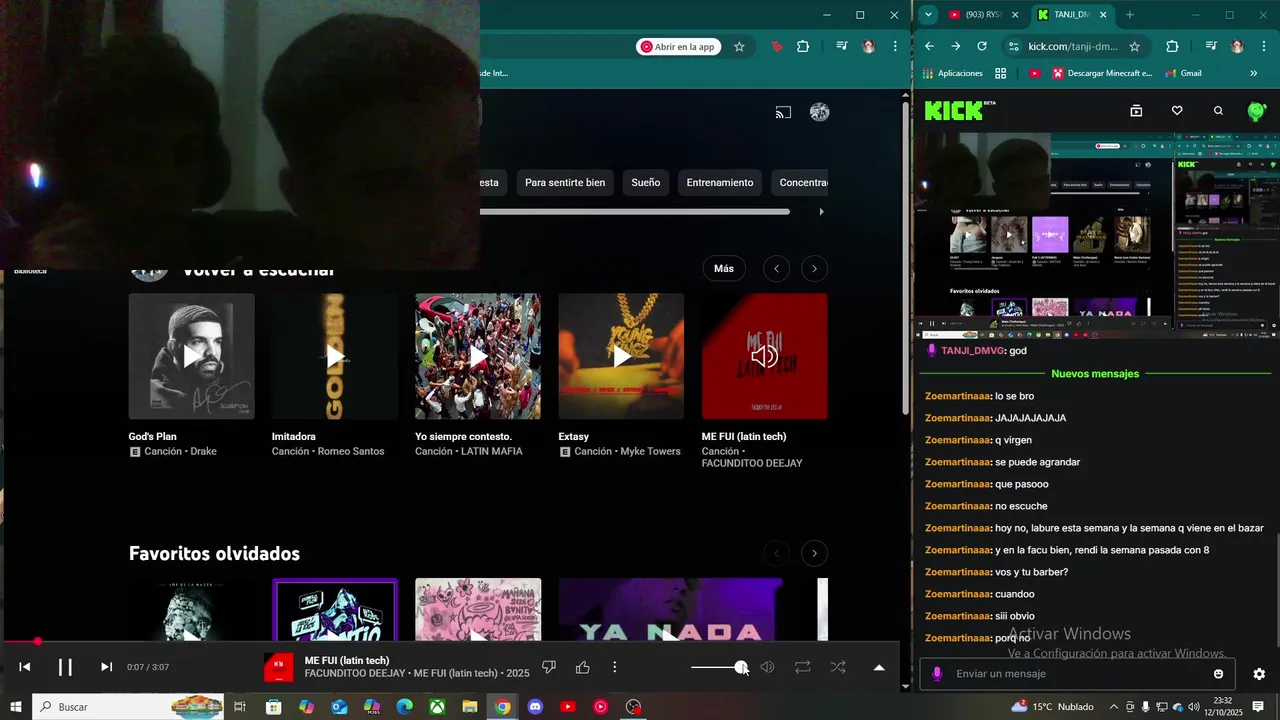Expand the now playing panel arrow
Screen dimensions: 1280x720
[879, 667]
